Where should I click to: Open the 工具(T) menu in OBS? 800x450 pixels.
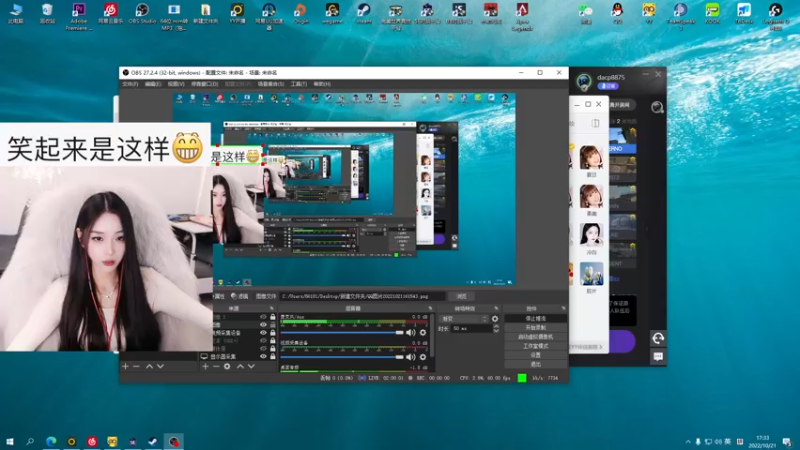tap(298, 84)
